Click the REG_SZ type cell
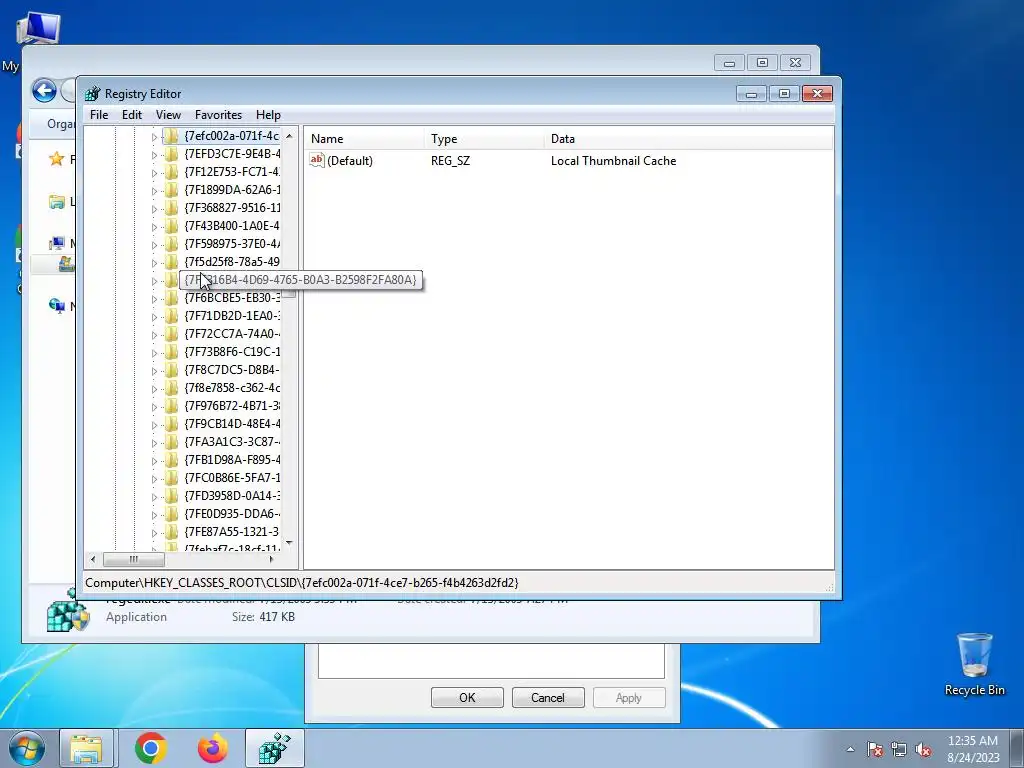 coord(450,161)
